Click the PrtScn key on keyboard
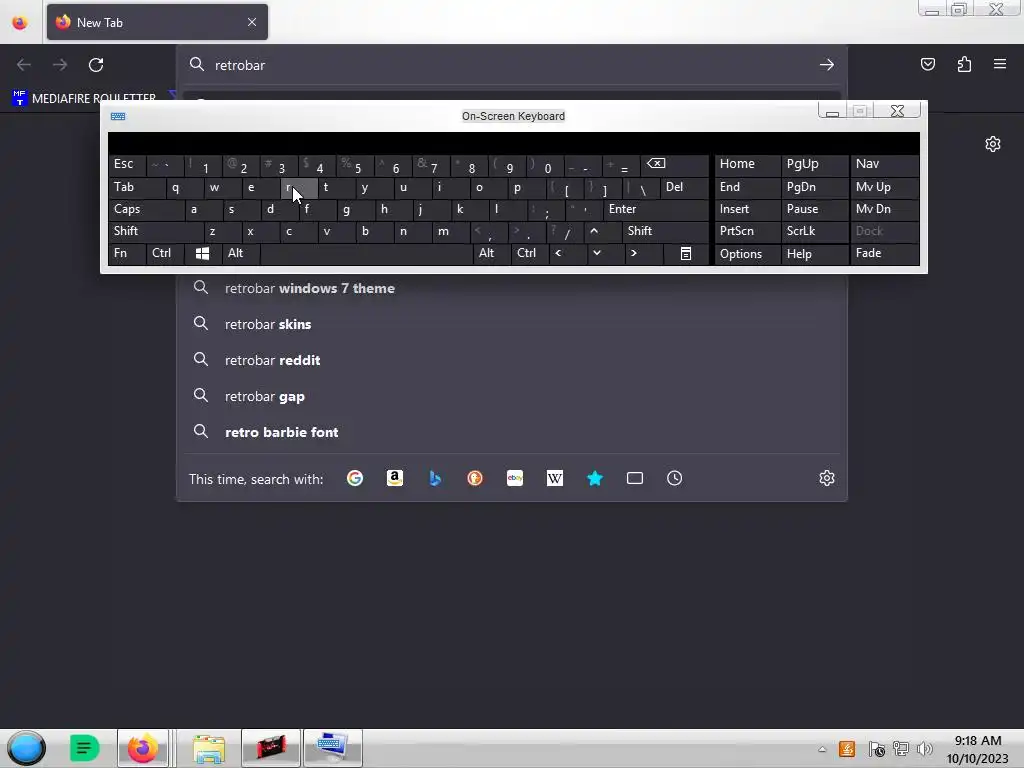Viewport: 1024px width, 768px height. 748,231
